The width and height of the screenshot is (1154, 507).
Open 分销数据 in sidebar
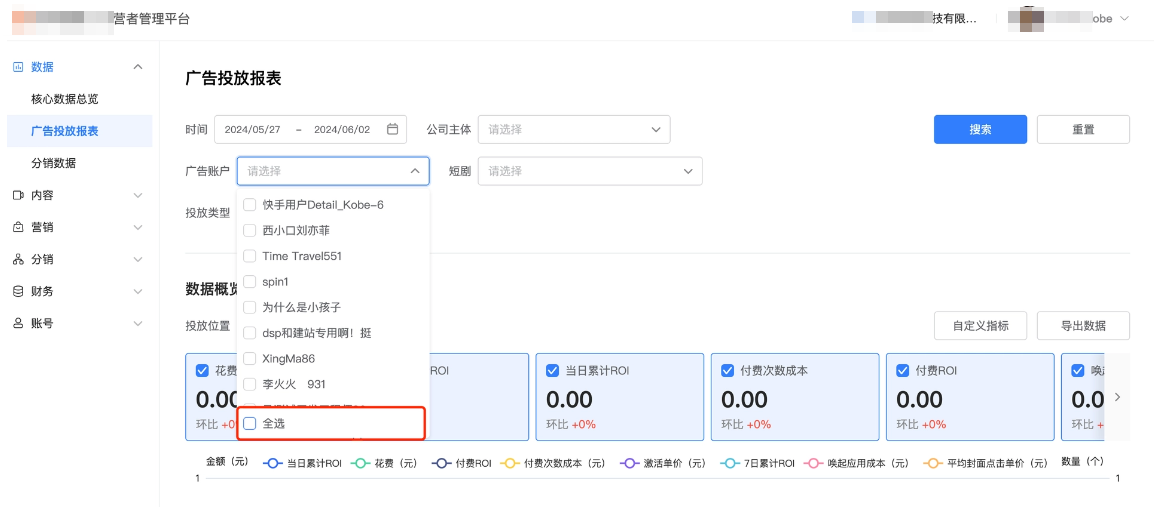(54, 163)
